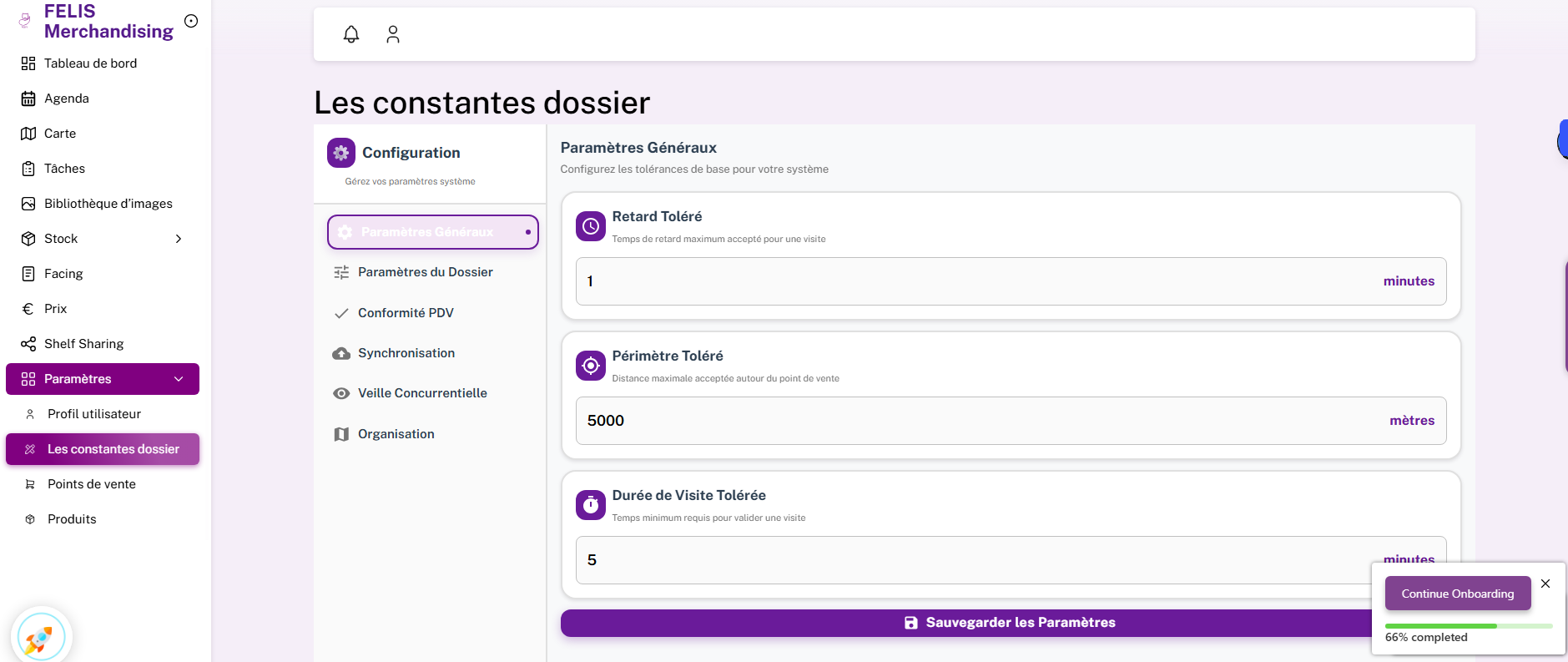This screenshot has height=662, width=1568.
Task: Open the Synchronisation settings
Action: pyautogui.click(x=406, y=353)
